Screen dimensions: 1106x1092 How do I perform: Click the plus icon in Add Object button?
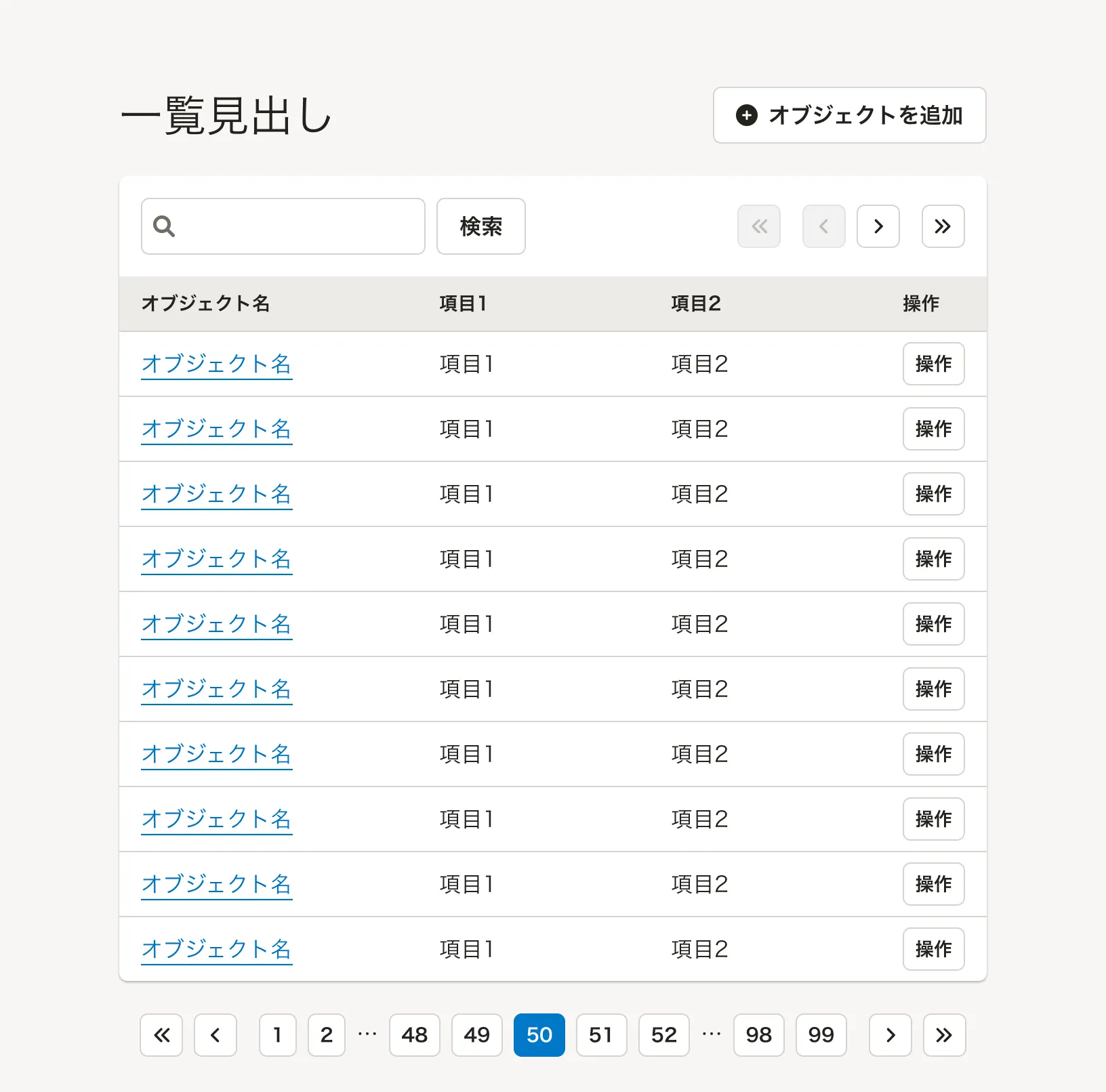click(x=746, y=115)
